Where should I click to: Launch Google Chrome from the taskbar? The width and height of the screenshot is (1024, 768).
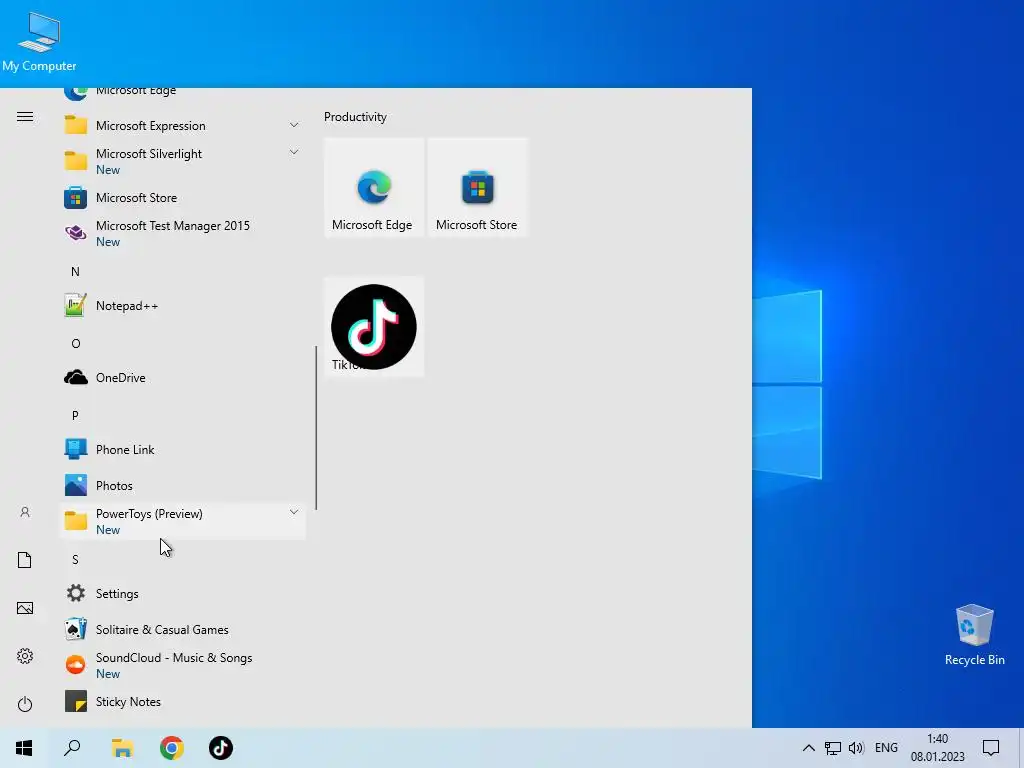[x=172, y=748]
